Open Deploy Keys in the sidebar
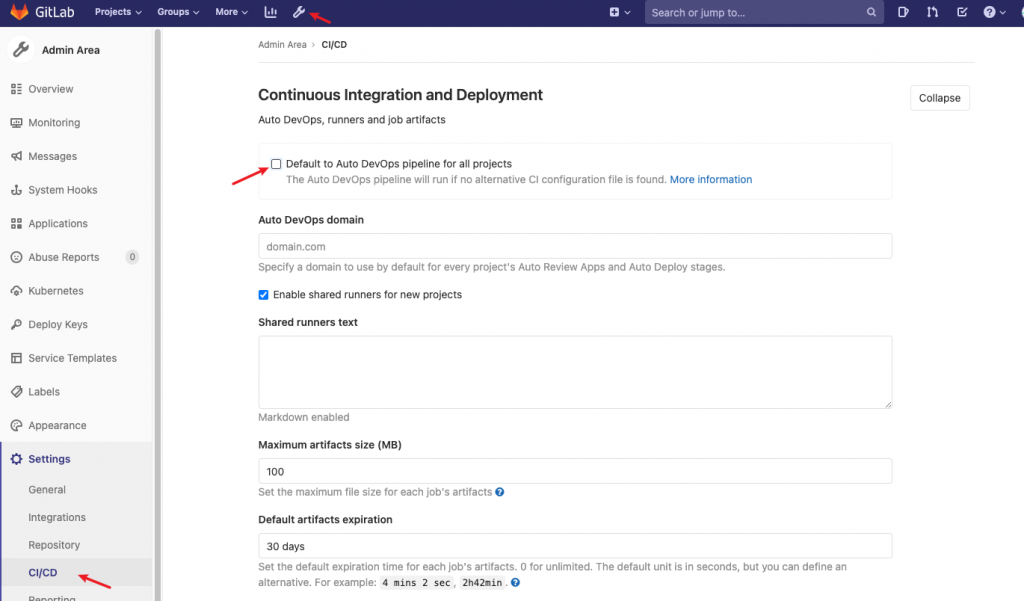The height and width of the screenshot is (601, 1024). point(58,325)
